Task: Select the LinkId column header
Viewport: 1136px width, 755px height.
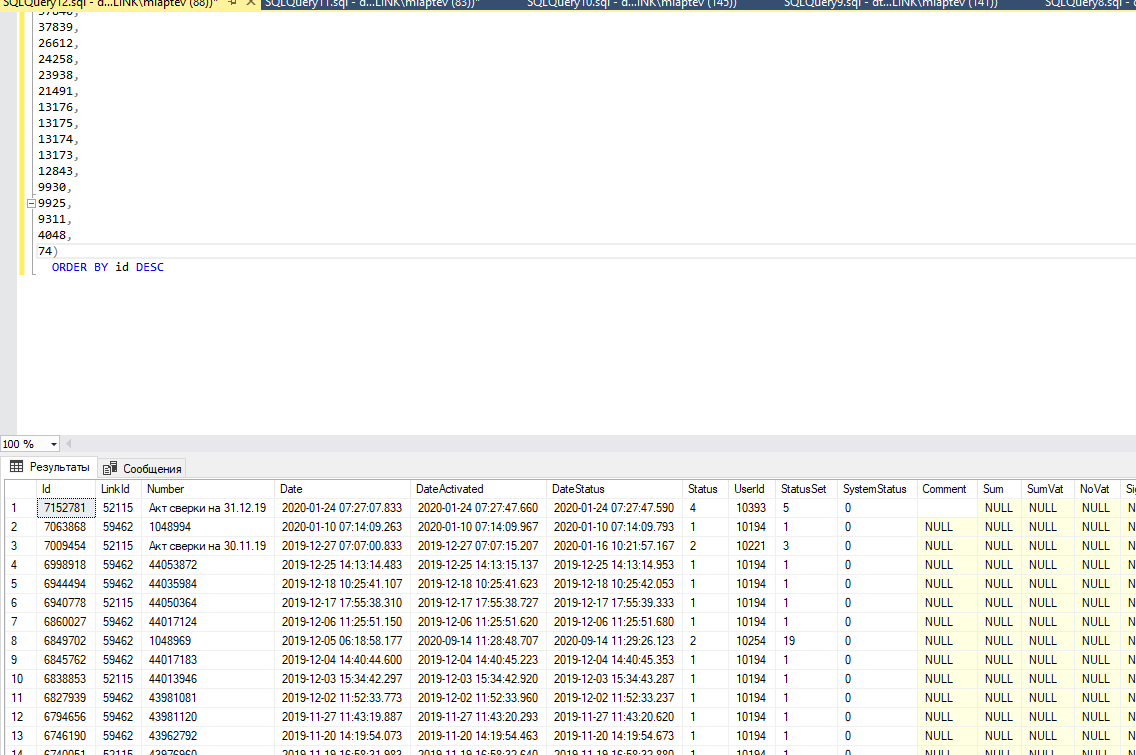Action: [x=118, y=489]
